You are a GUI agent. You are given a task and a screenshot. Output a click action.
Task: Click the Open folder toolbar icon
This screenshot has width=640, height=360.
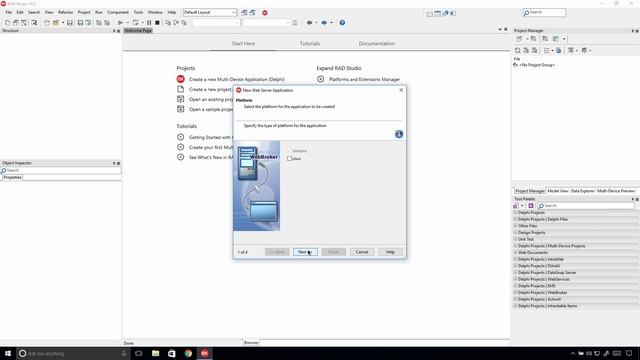tap(56, 23)
